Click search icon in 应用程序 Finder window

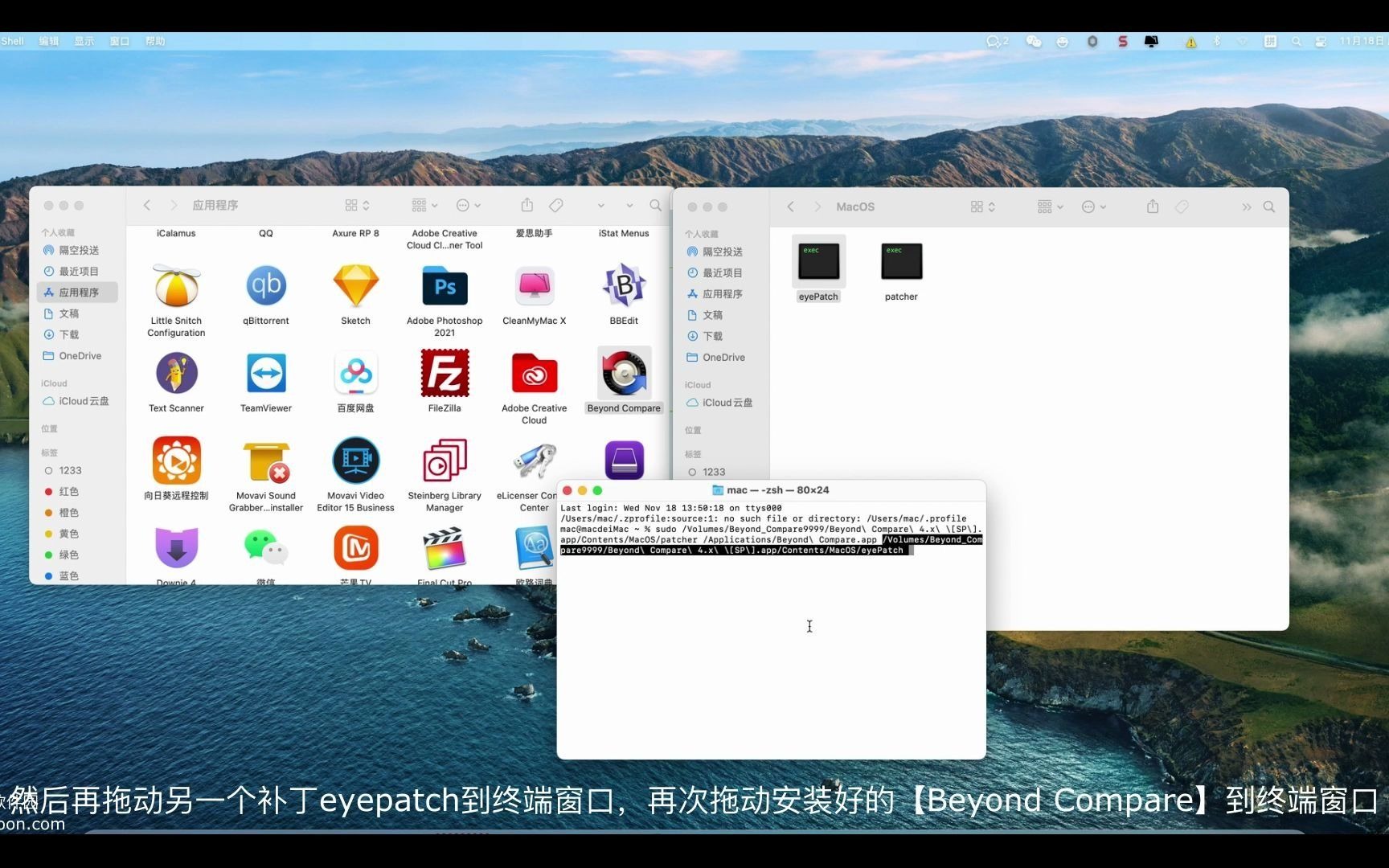coord(655,205)
